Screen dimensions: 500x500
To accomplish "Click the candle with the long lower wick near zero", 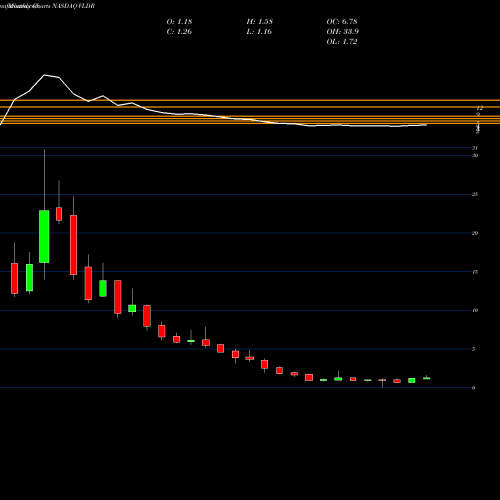I will click(x=382, y=382).
